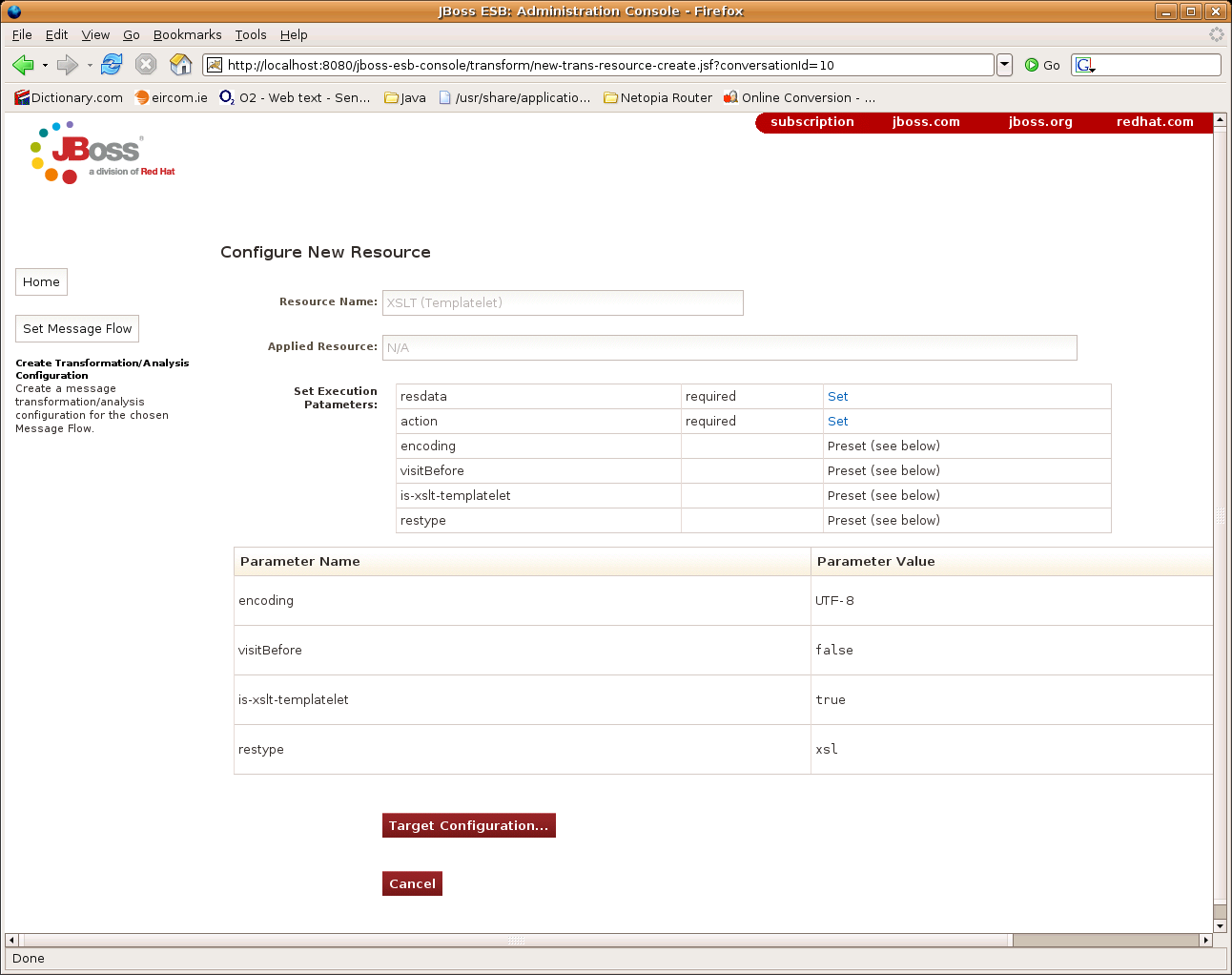Click the Firefox Back arrow icon

(x=23, y=65)
